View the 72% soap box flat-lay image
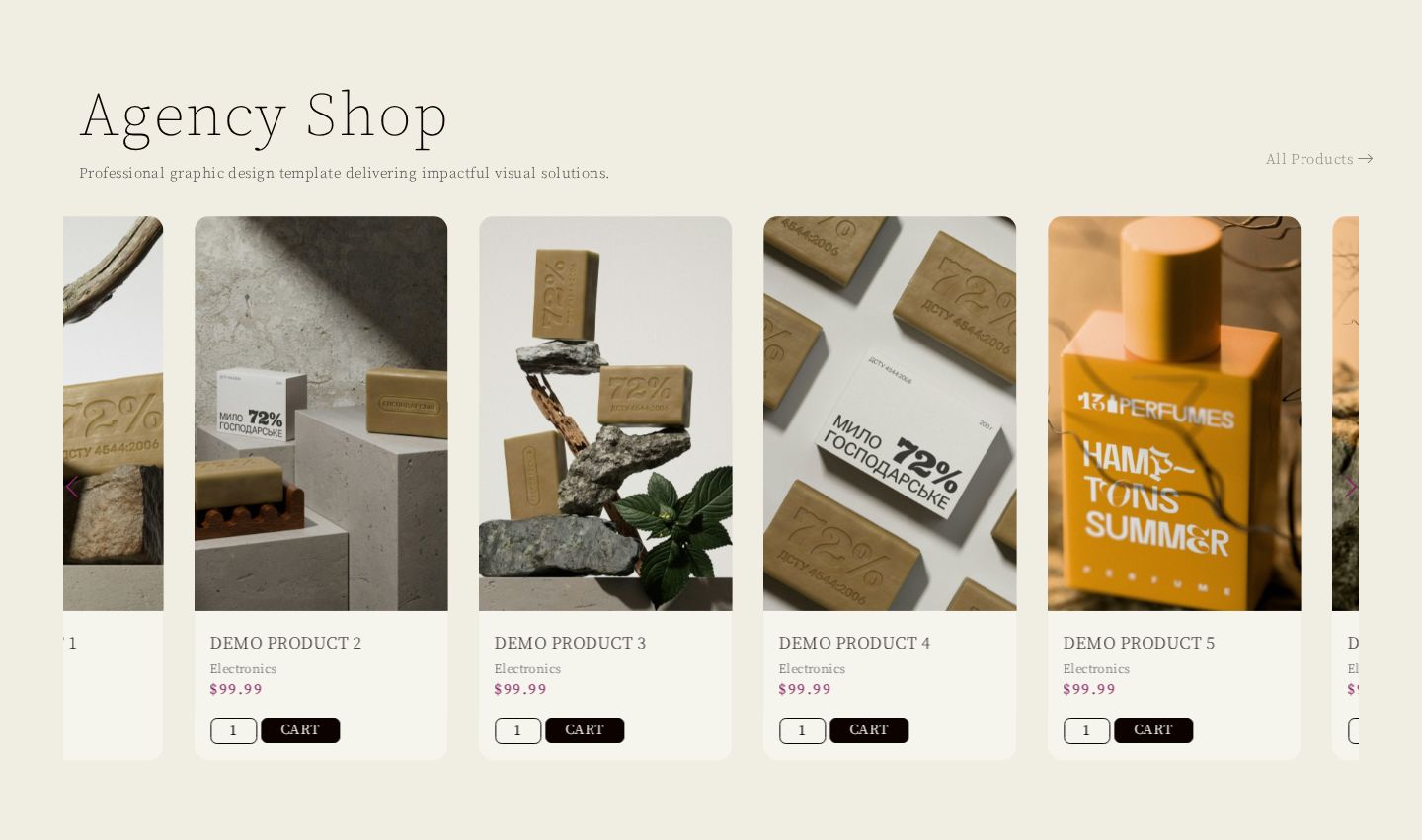Screen dimensions: 1422x840 (x=890, y=414)
